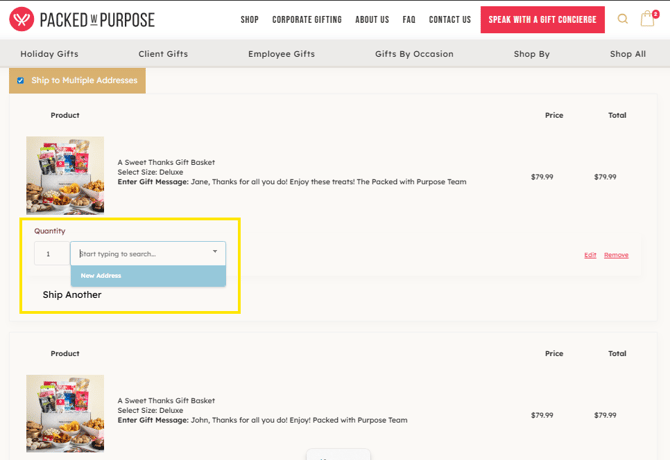
Task: Open Shop All category
Action: coord(628,54)
